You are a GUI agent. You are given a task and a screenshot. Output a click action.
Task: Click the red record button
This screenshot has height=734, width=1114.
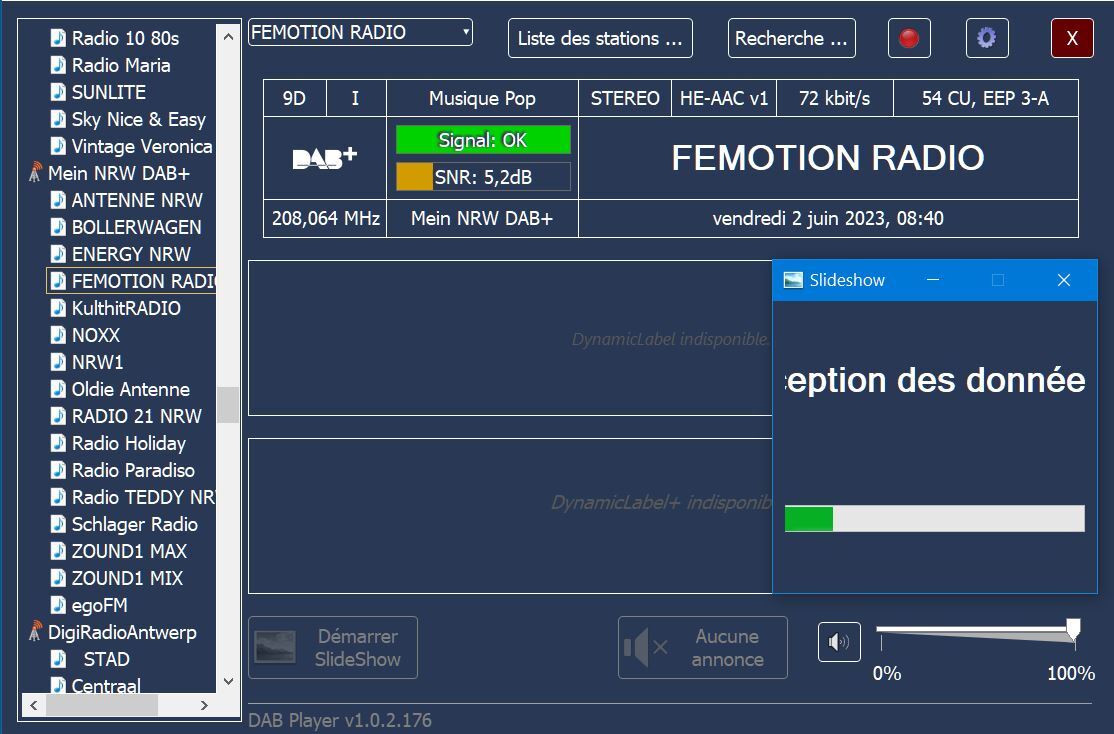909,38
